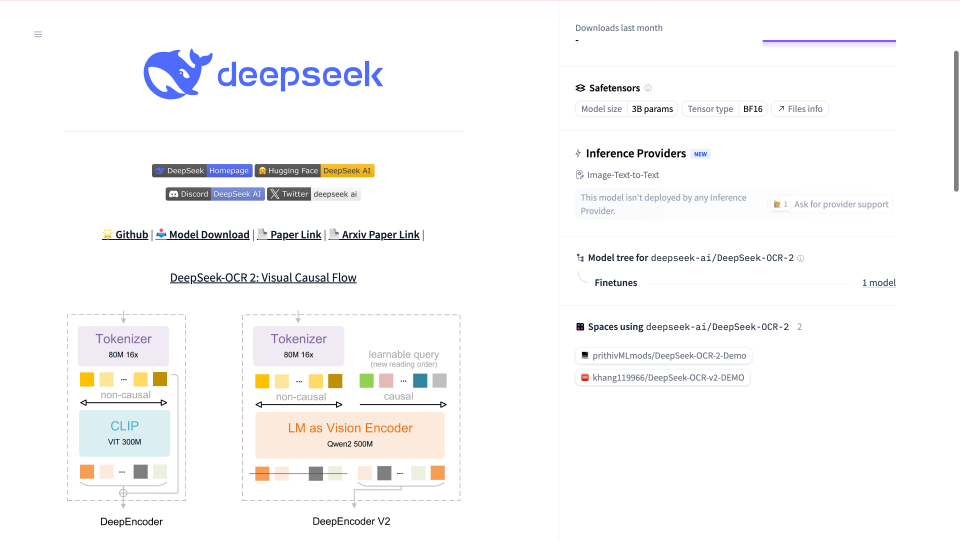Screen dimensions: 960x542
Task: Open the hamburger table-of-contents menu
Action: tap(38, 34)
